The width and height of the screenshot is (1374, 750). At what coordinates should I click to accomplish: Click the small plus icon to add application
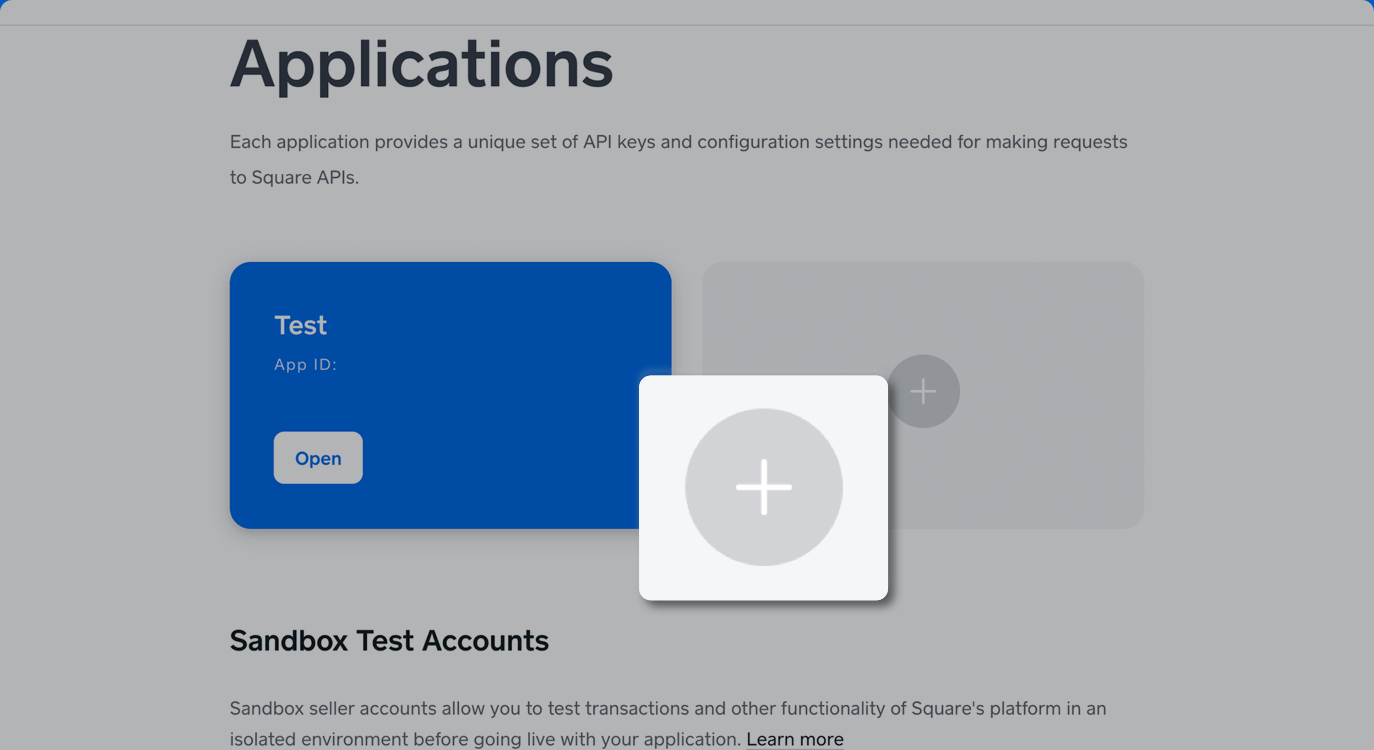923,391
